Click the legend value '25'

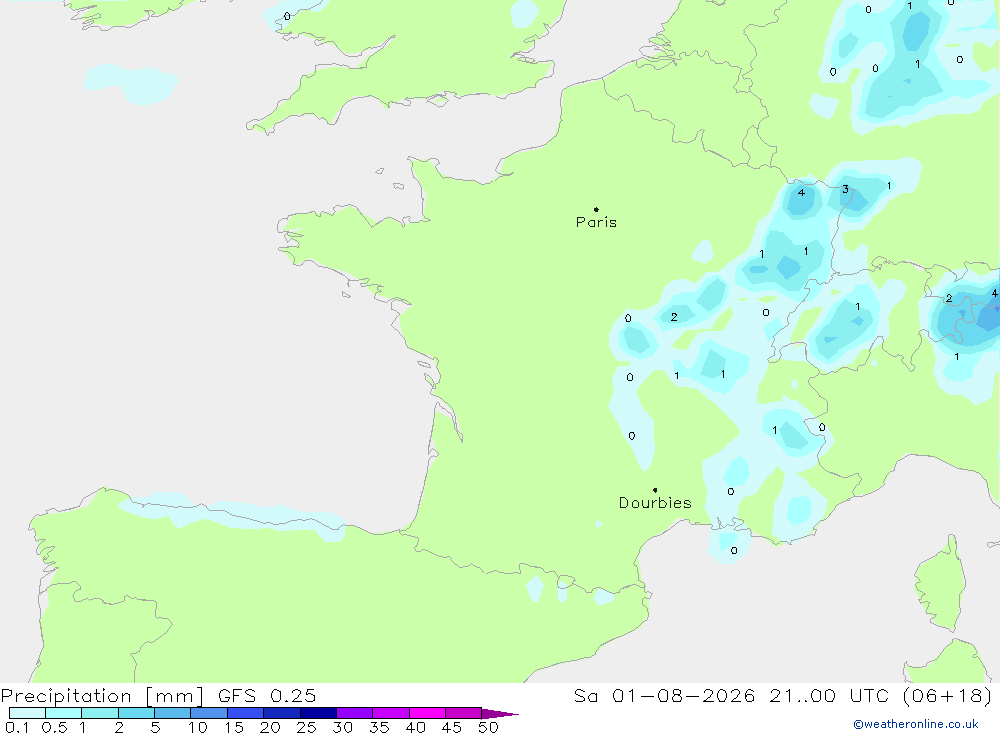(306, 727)
